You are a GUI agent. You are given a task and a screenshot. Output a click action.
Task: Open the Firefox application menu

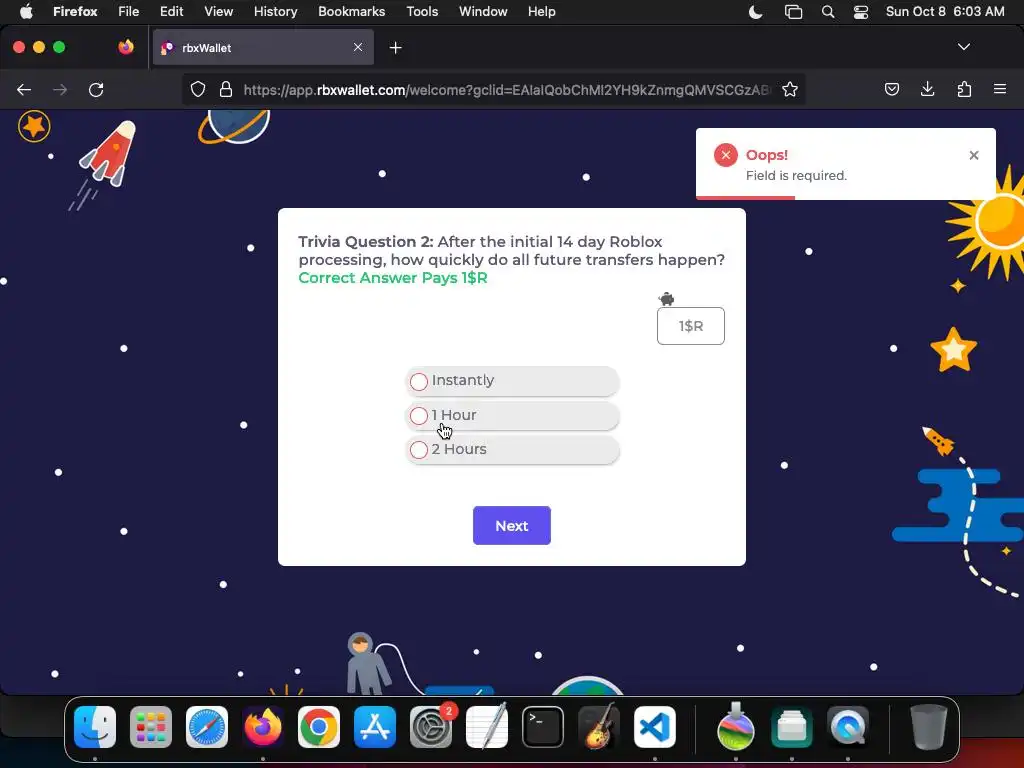point(75,12)
